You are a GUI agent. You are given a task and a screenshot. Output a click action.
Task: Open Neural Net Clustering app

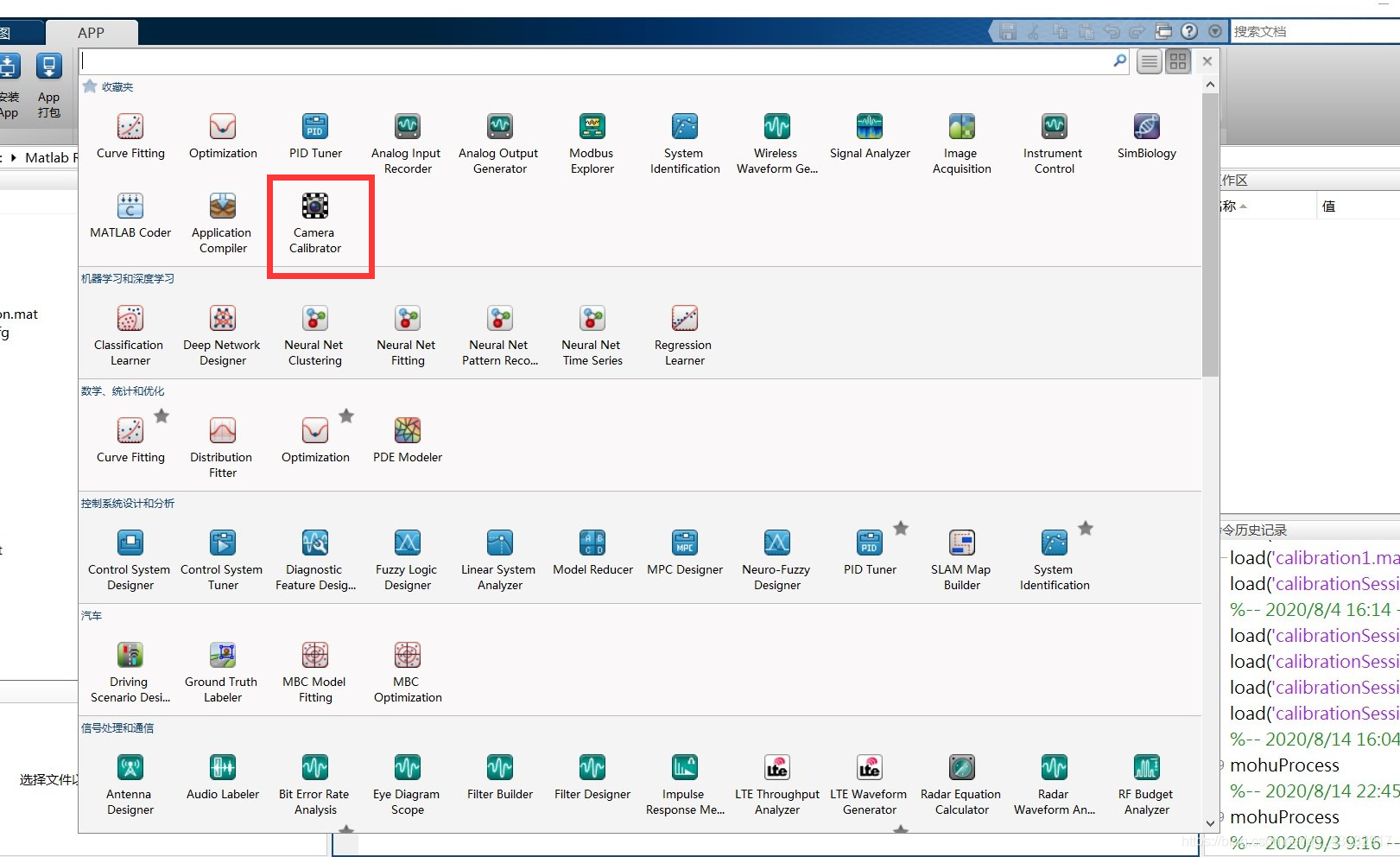(x=314, y=335)
